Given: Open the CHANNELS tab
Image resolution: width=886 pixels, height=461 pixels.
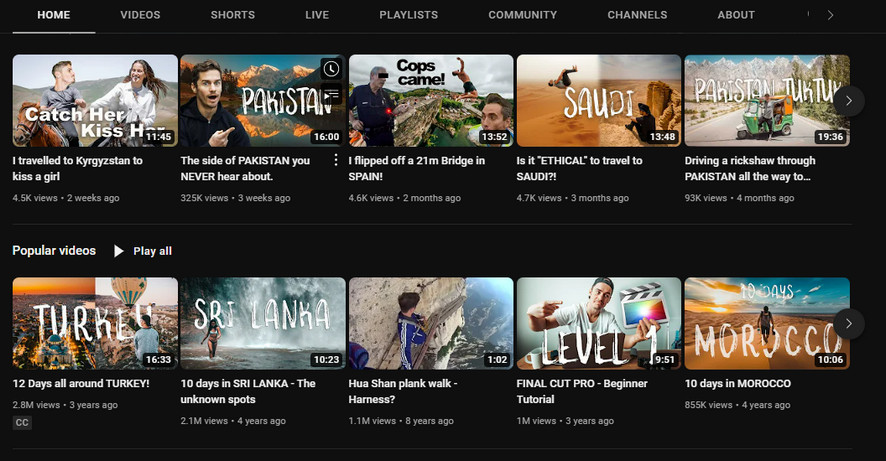Looking at the screenshot, I should tap(637, 15).
